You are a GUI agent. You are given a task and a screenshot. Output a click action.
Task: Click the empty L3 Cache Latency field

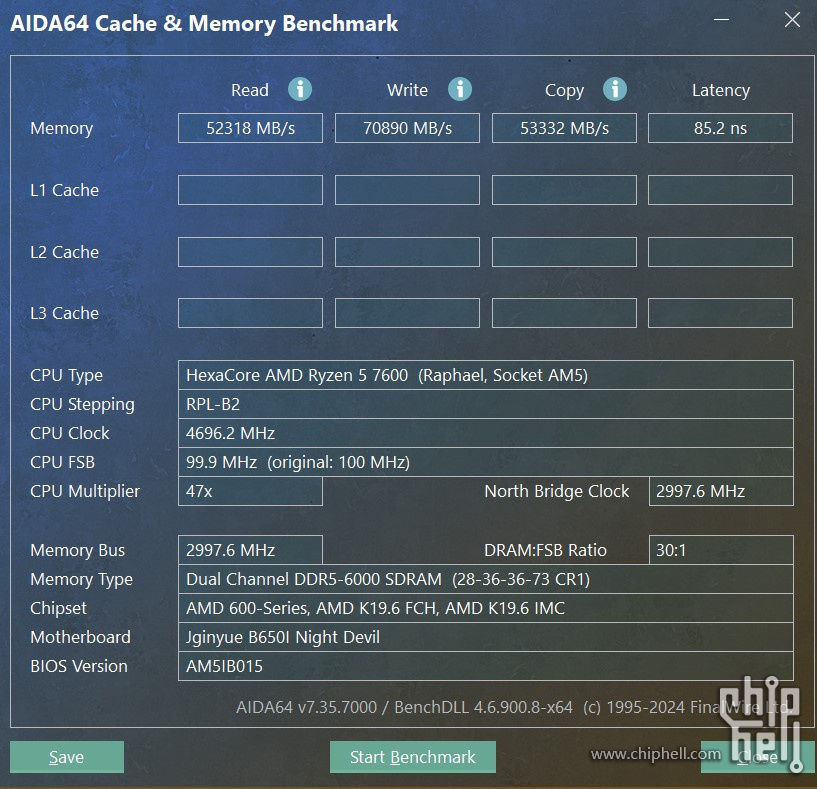[721, 313]
